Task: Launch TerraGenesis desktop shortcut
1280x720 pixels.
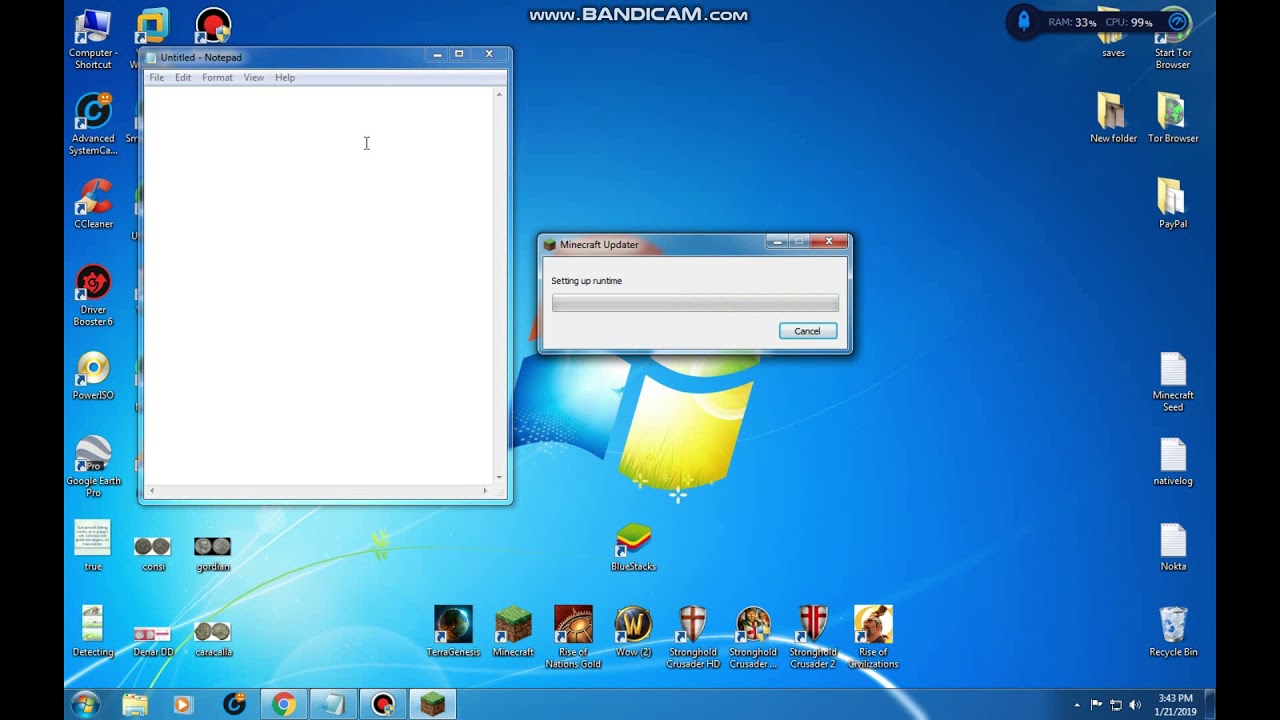Action: 453,631
